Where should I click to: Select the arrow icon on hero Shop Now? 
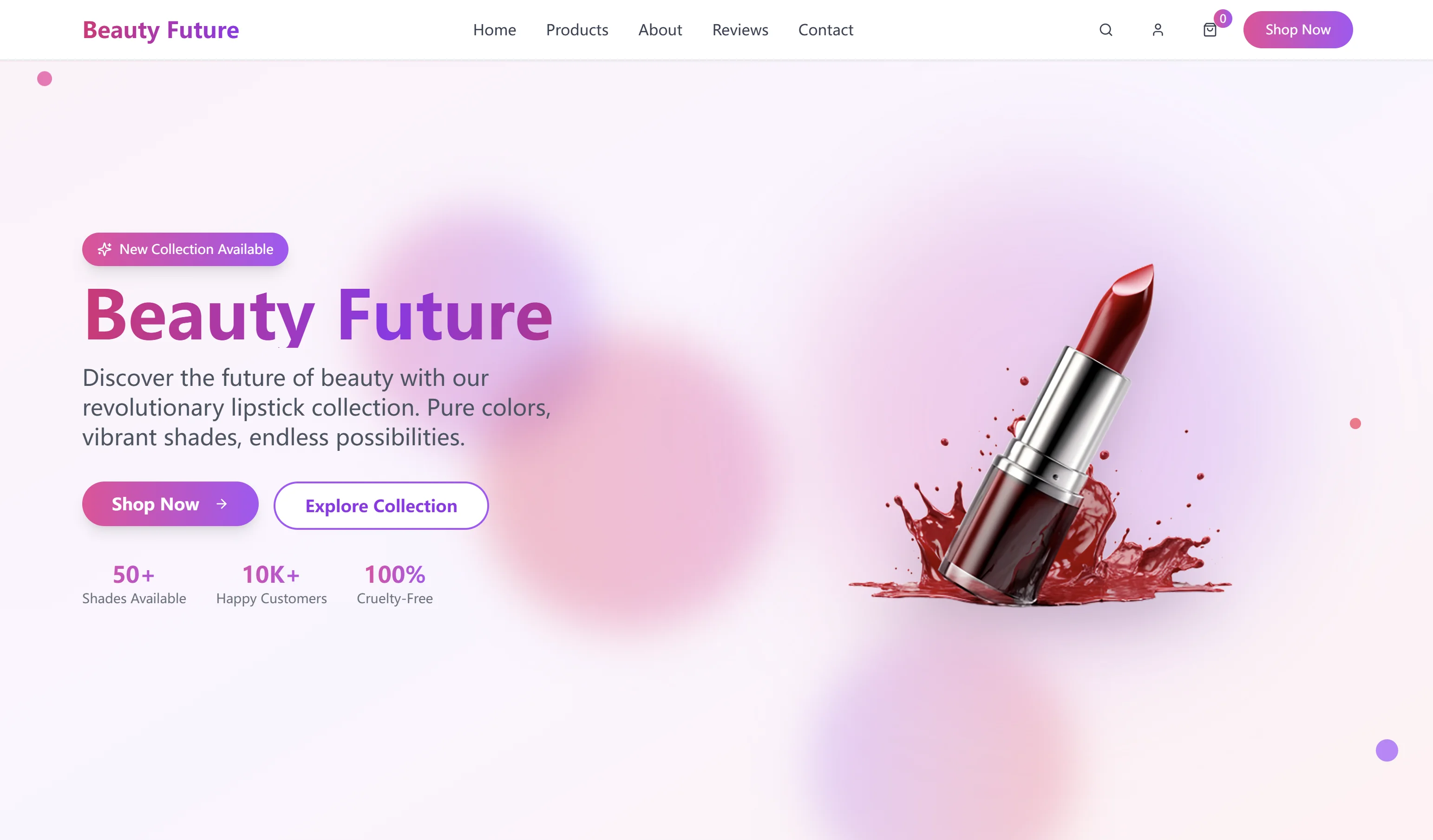pos(222,503)
